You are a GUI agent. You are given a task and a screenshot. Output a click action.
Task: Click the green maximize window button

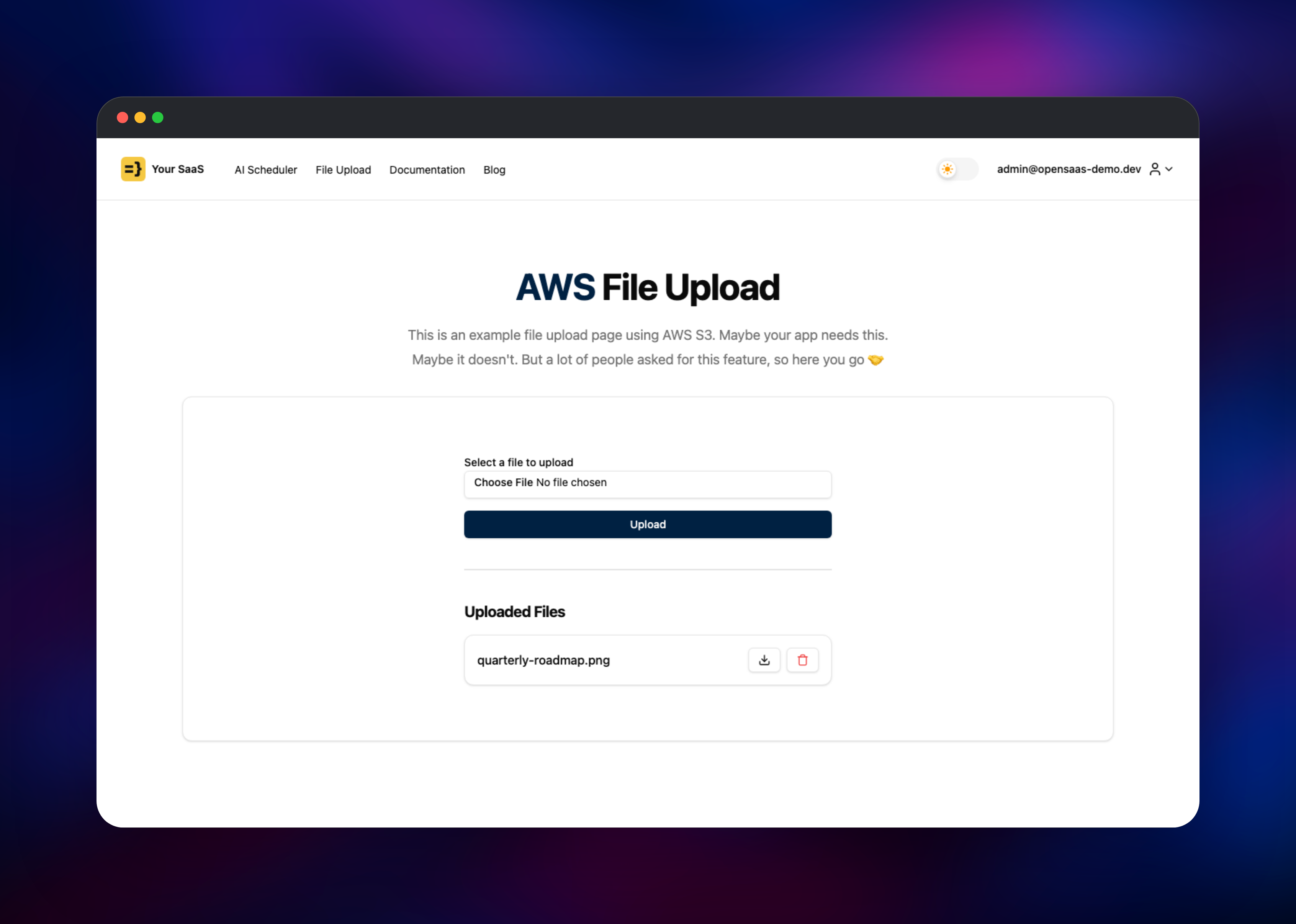pyautogui.click(x=157, y=117)
